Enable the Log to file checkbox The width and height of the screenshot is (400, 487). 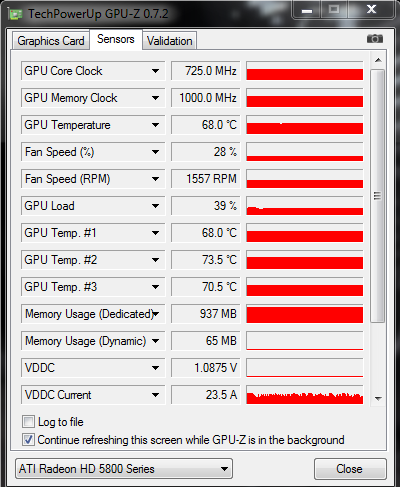pyautogui.click(x=28, y=422)
